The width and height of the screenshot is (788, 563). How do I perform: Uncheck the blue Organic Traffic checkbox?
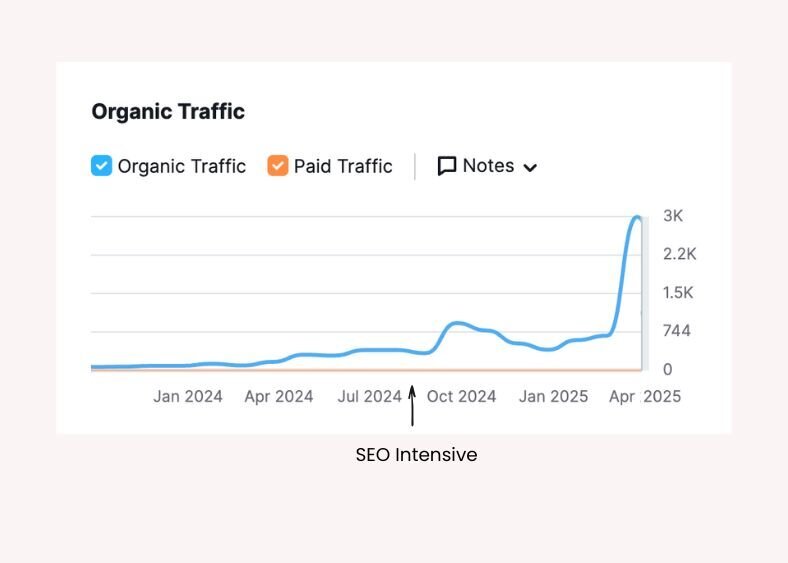[102, 166]
